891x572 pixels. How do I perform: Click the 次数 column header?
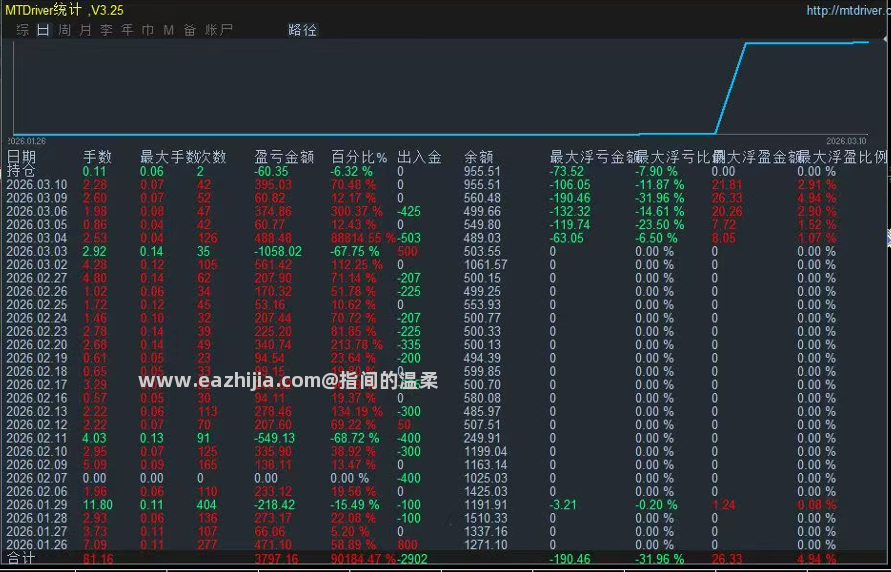click(212, 157)
